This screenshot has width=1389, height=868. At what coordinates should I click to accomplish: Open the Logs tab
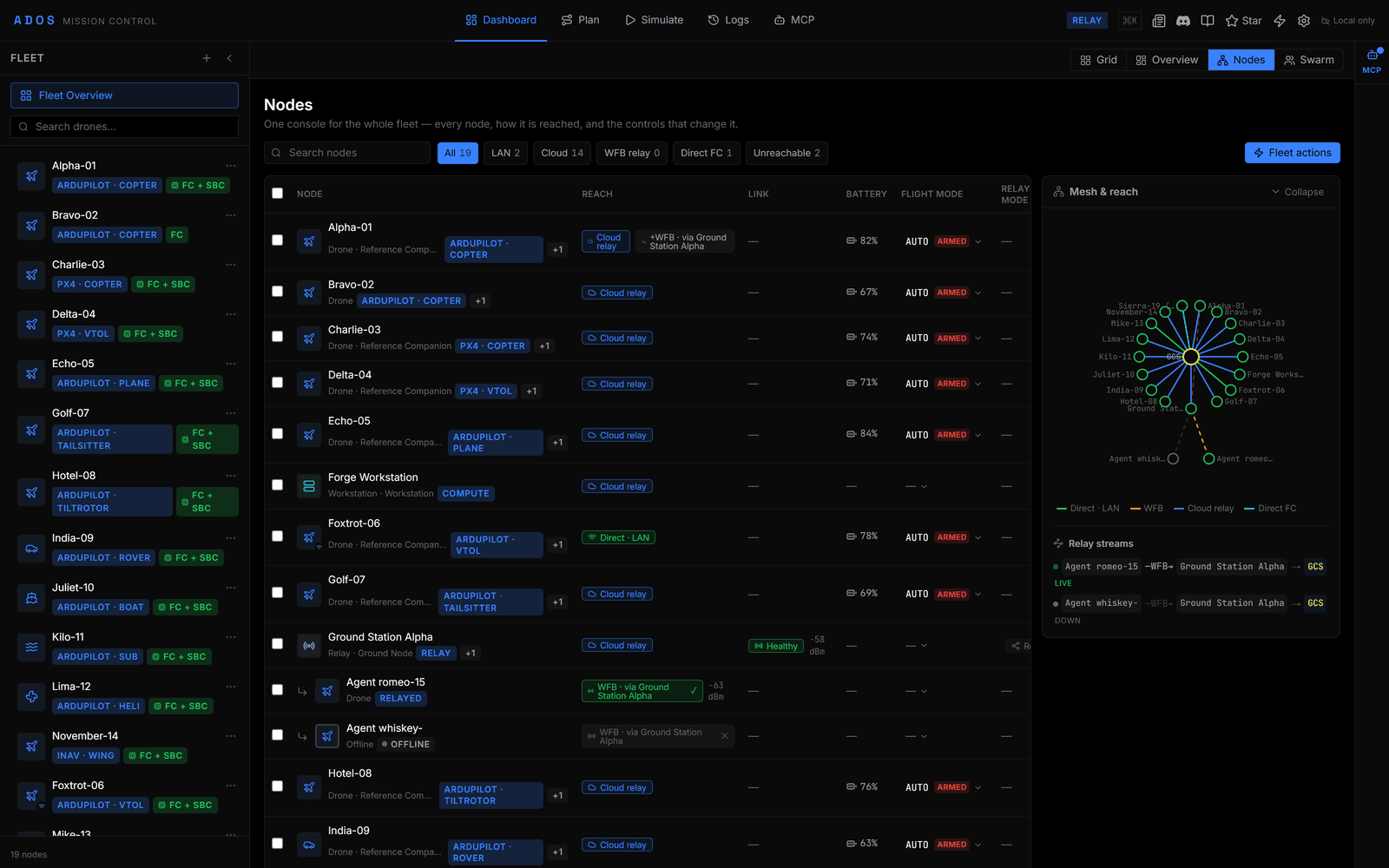click(x=728, y=20)
